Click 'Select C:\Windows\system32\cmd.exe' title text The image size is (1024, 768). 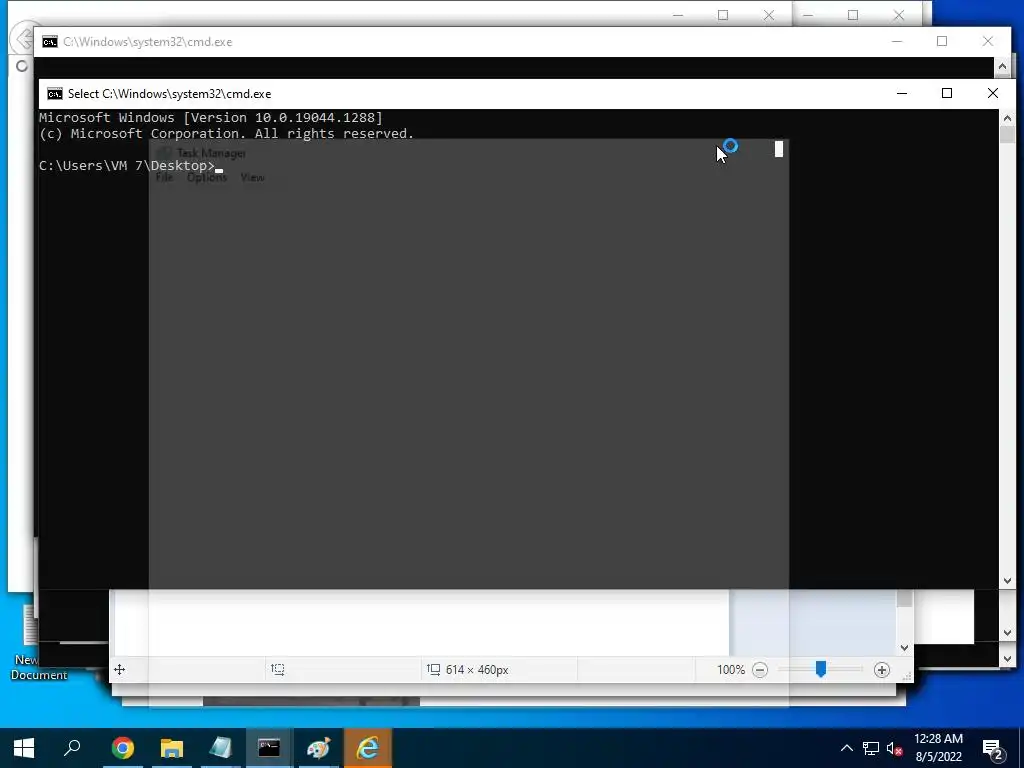169,93
